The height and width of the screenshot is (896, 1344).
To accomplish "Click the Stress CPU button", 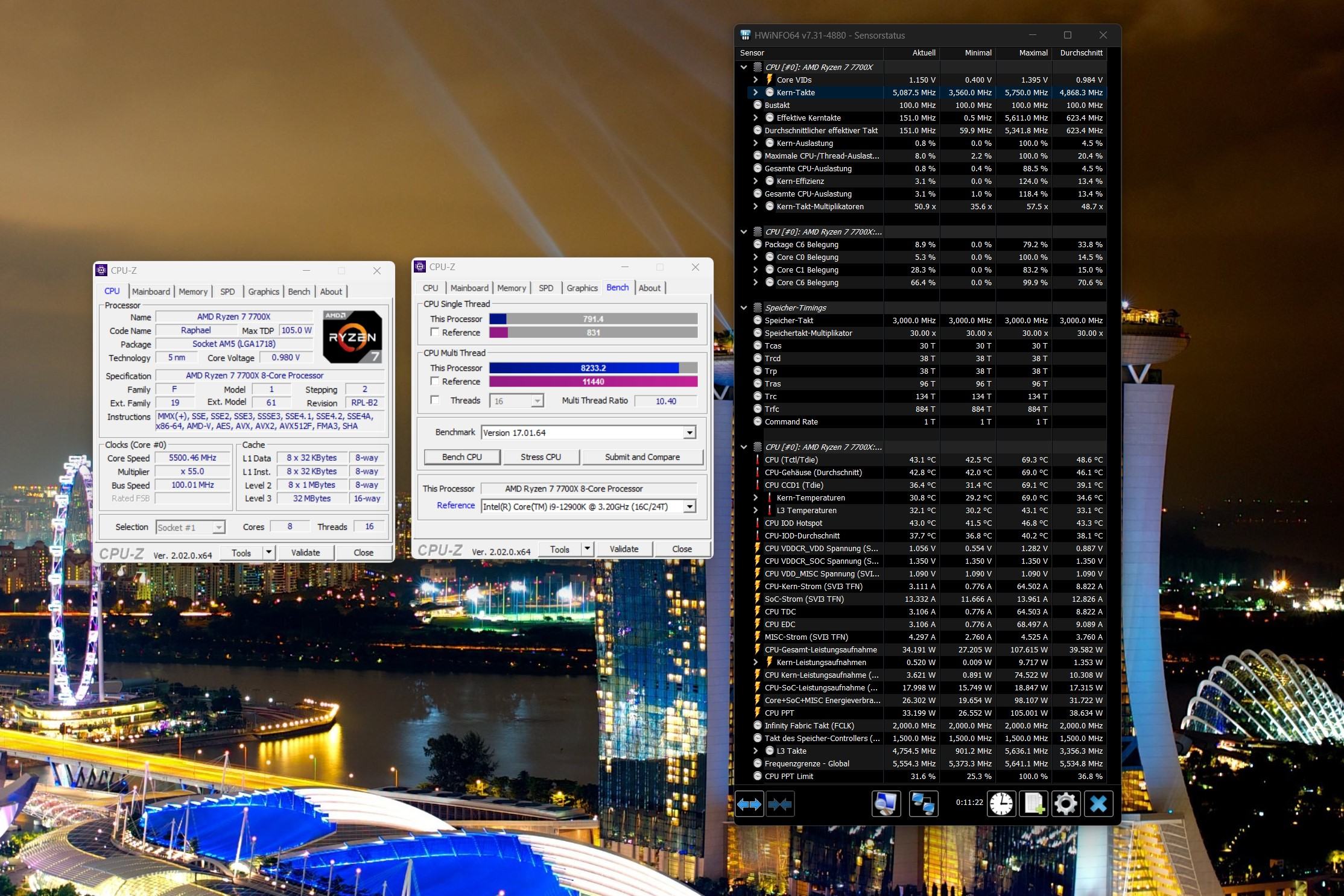I will (x=541, y=457).
